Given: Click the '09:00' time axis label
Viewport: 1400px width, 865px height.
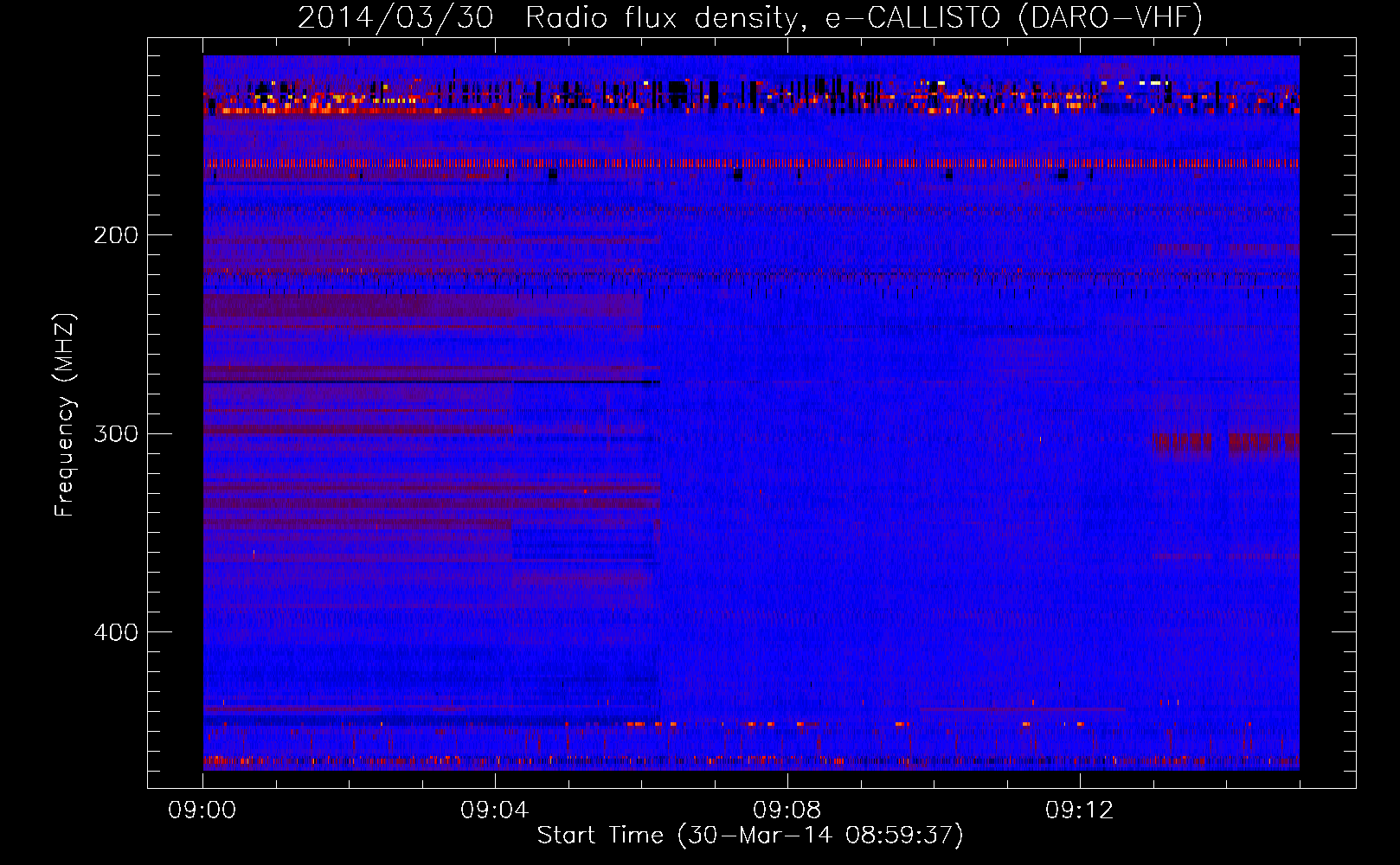Looking at the screenshot, I should click(202, 811).
